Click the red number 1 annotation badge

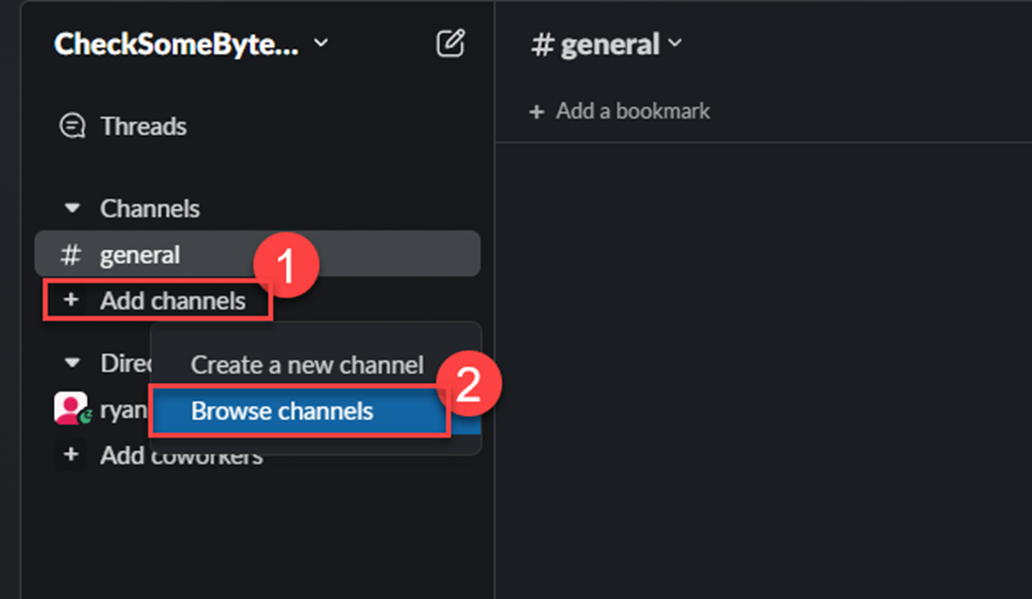[285, 267]
